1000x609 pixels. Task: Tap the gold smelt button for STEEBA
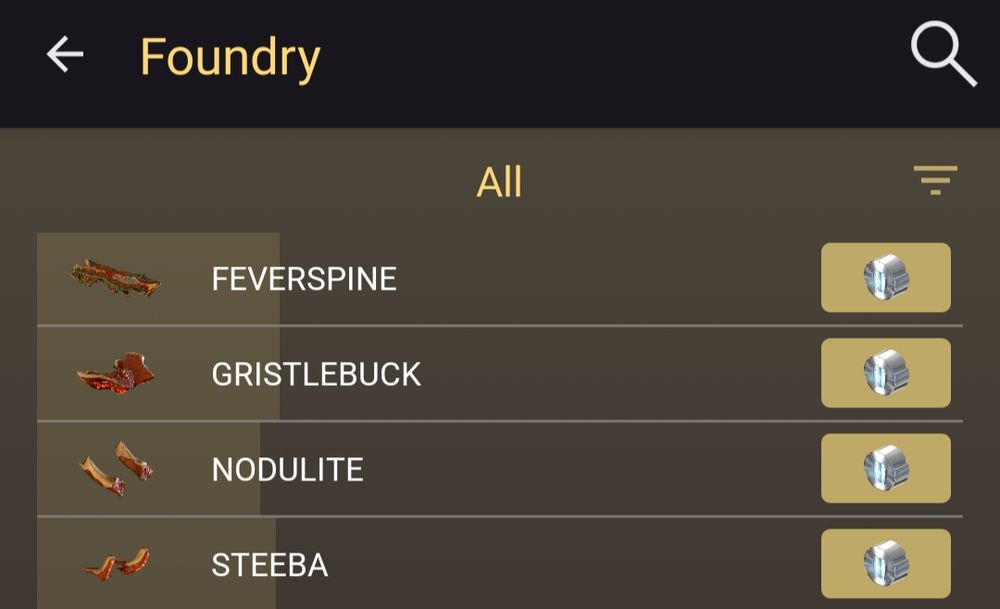885,562
